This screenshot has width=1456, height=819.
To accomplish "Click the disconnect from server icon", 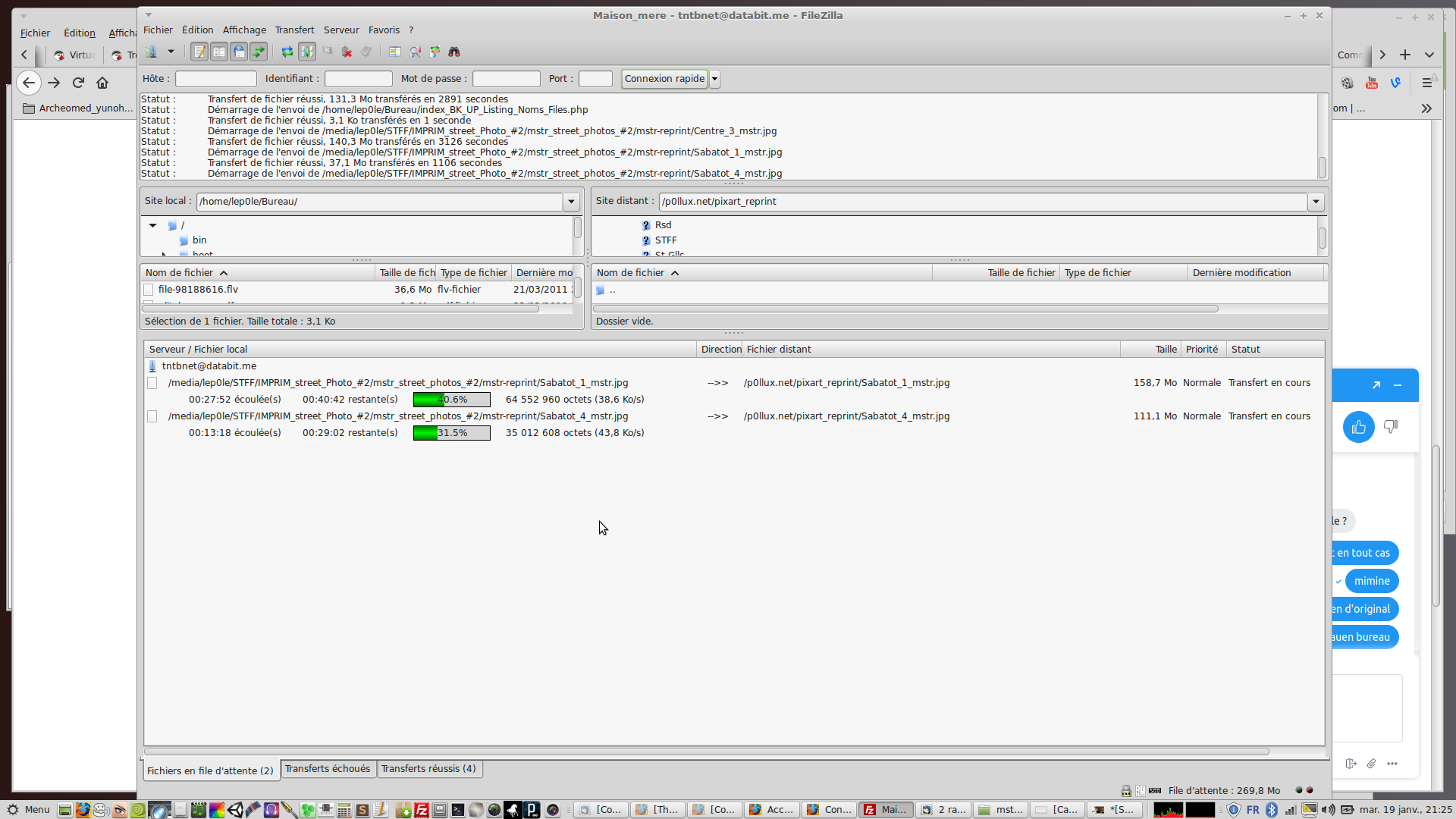I will (347, 52).
